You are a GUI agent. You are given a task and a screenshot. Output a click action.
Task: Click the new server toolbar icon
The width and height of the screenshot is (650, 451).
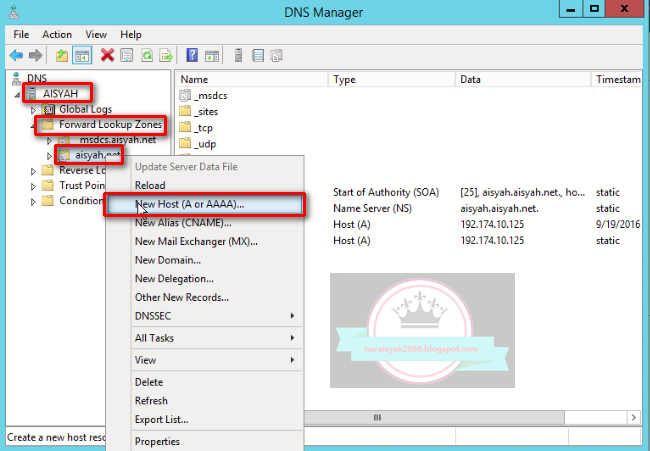tap(238, 55)
